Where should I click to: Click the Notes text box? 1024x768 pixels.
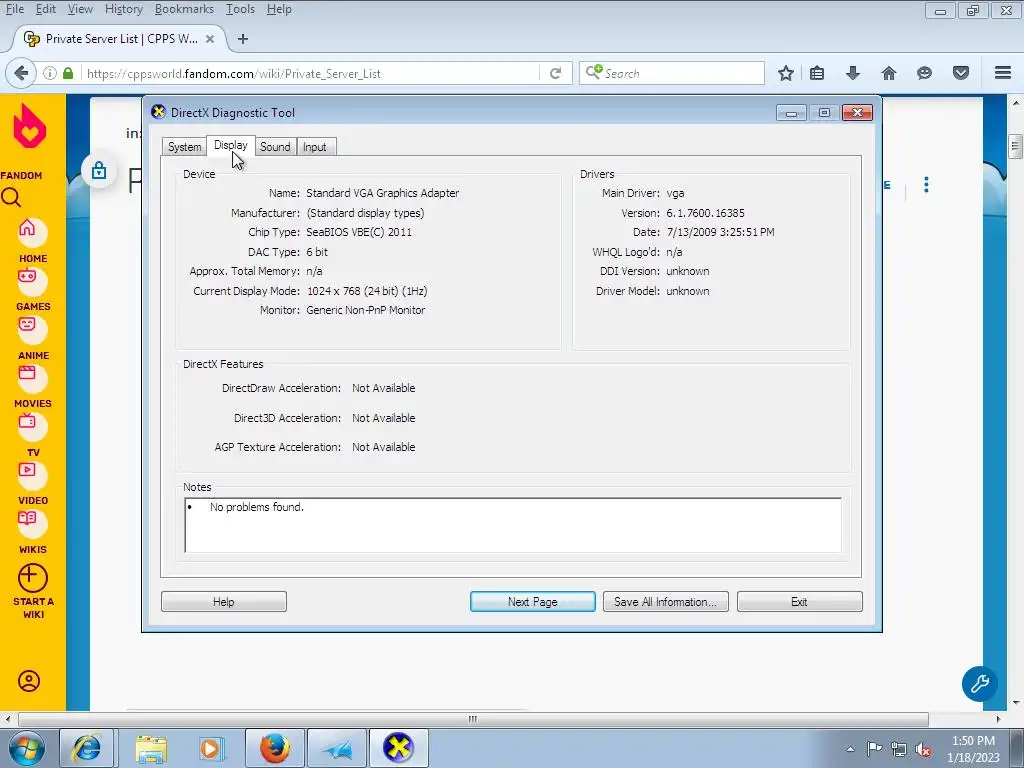[x=513, y=525]
